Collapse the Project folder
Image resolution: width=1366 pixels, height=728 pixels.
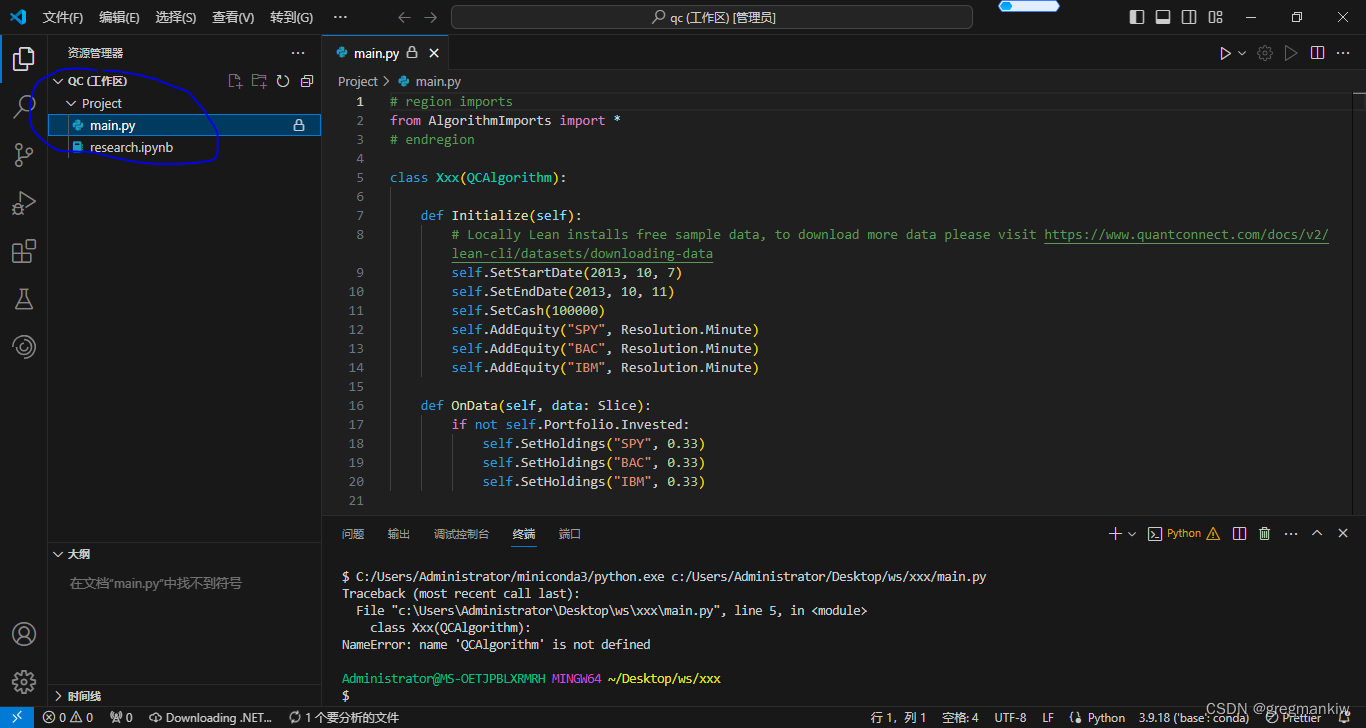click(x=71, y=103)
